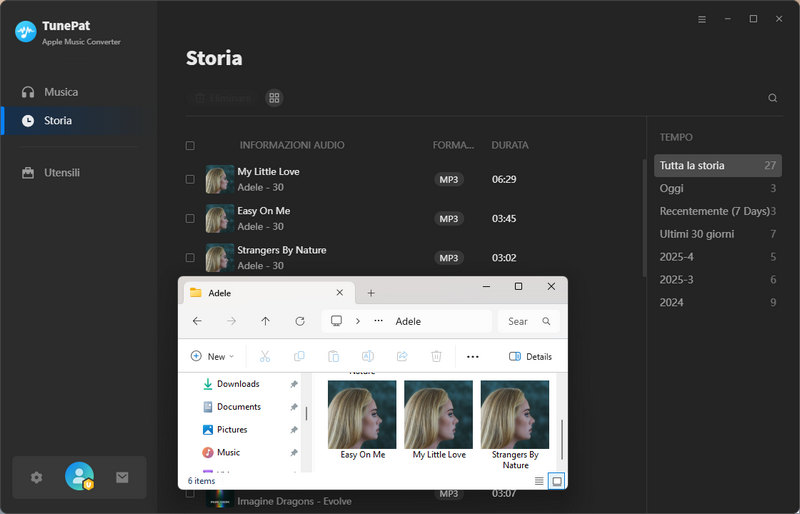Go up one folder level in Explorer
Viewport: 800px width, 514px height.
[x=265, y=321]
